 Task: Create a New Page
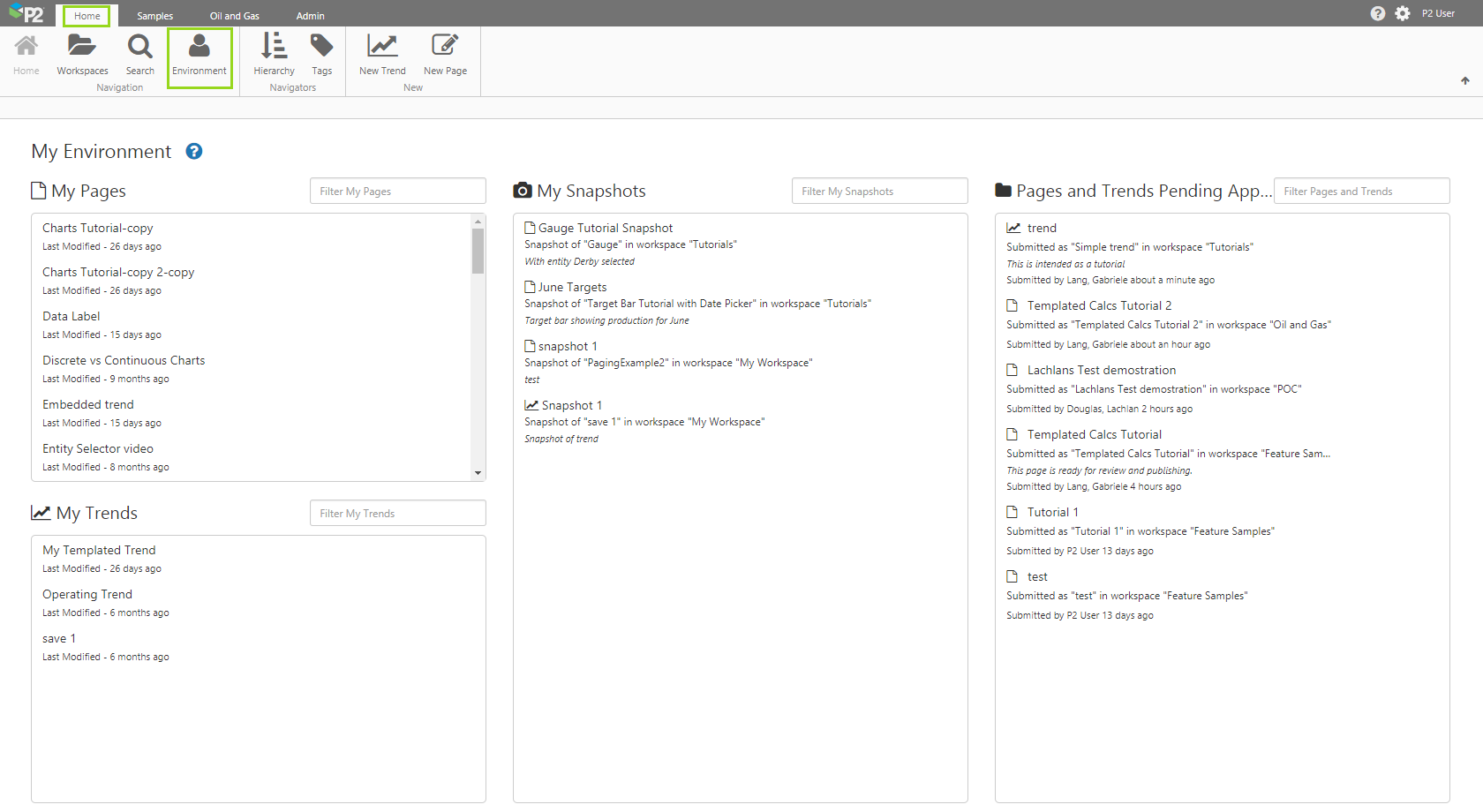(x=445, y=47)
